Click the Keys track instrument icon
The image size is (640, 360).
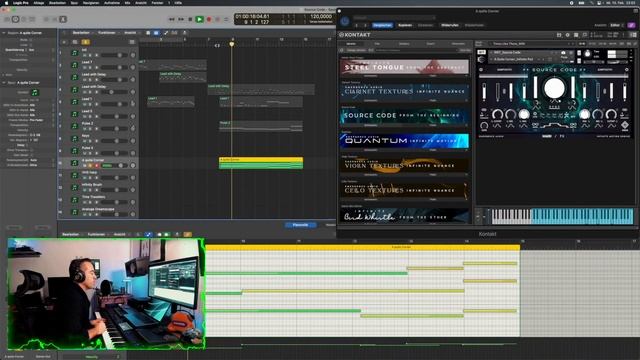pyautogui.click(x=74, y=138)
